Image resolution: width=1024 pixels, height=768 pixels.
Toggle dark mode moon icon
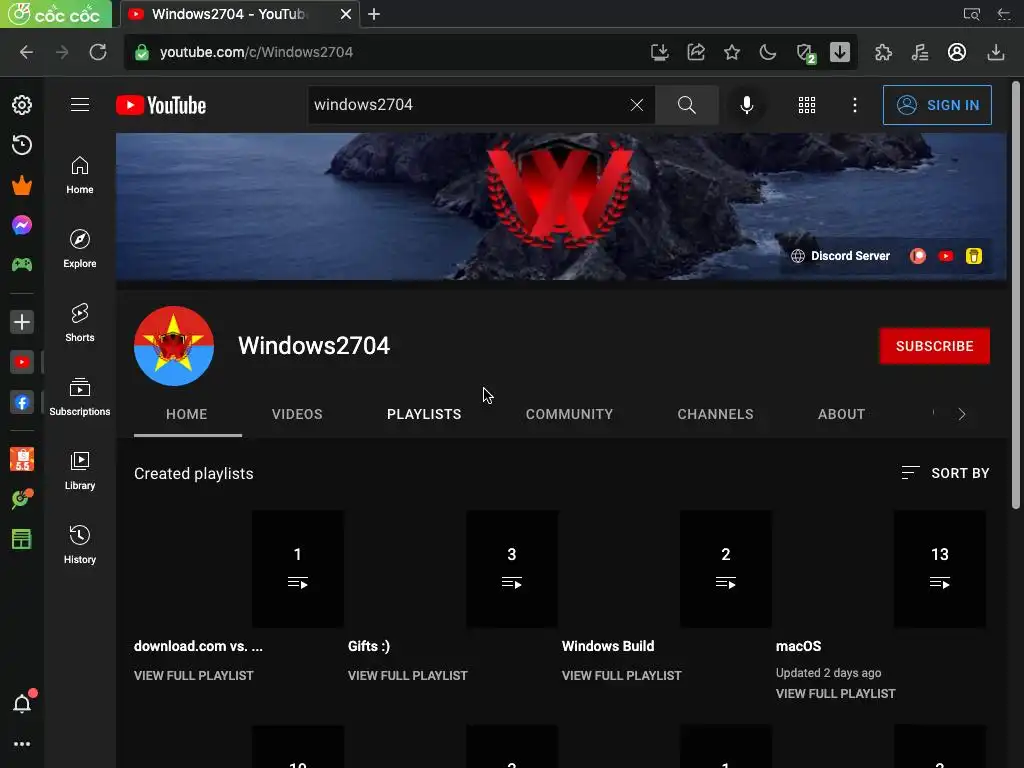[768, 52]
